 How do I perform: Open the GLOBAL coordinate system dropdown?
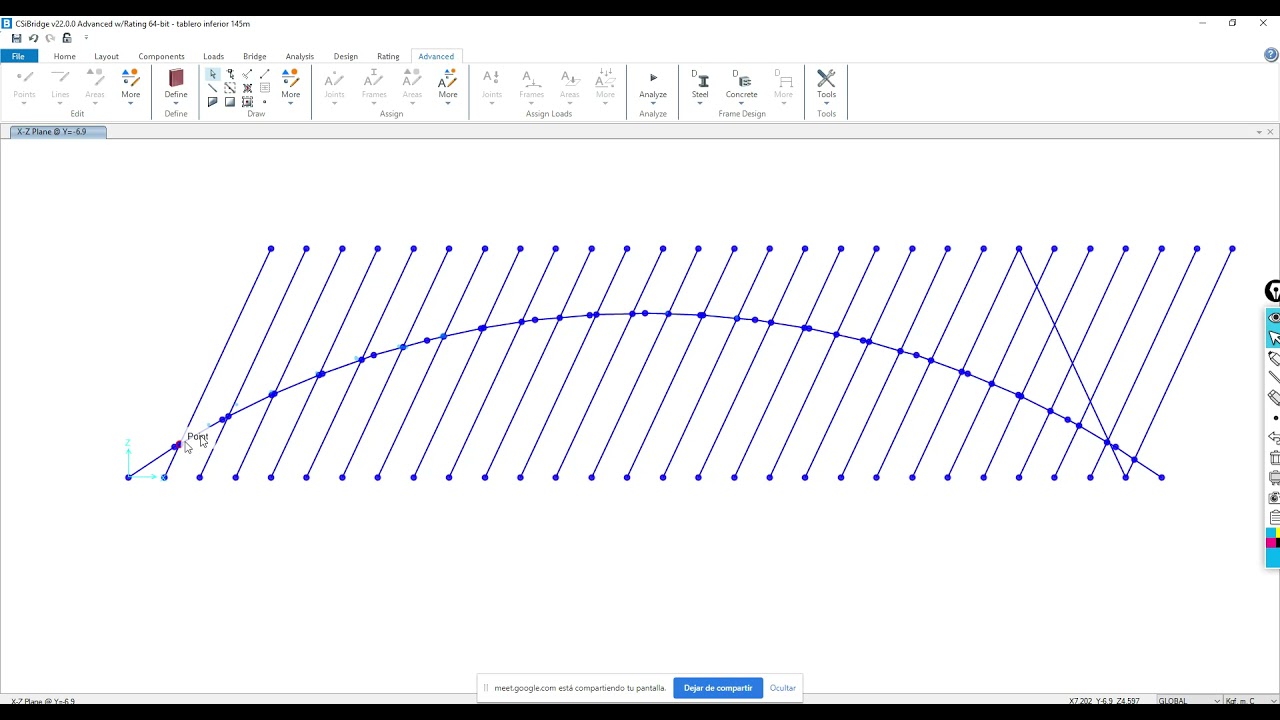point(1189,701)
